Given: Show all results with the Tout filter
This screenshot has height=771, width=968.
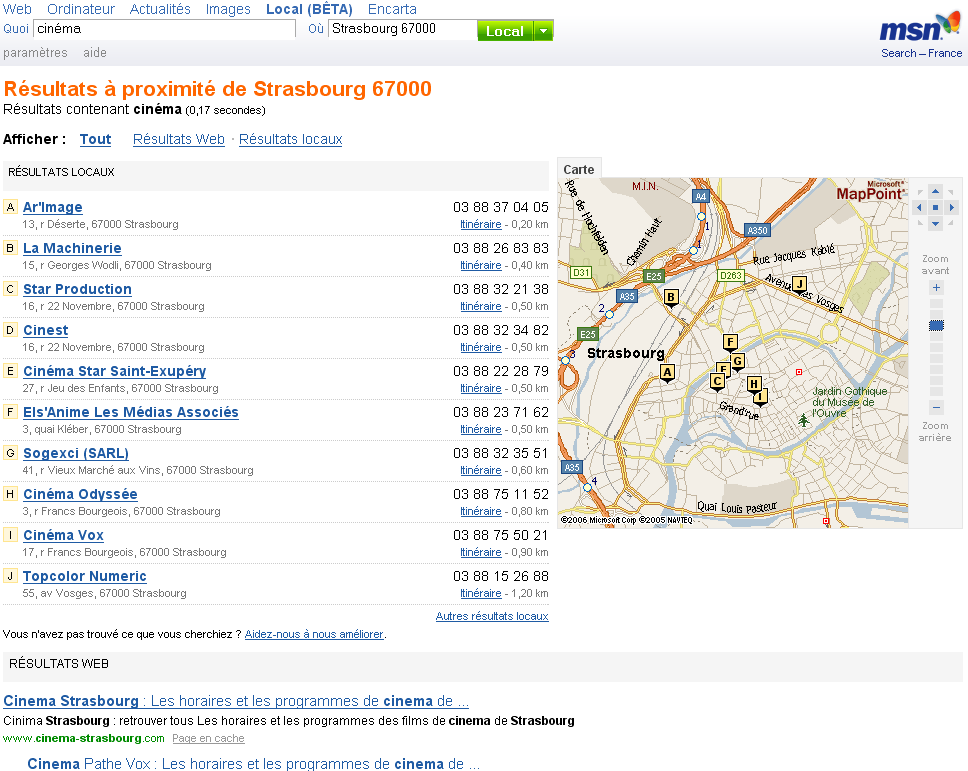Looking at the screenshot, I should [x=95, y=140].
